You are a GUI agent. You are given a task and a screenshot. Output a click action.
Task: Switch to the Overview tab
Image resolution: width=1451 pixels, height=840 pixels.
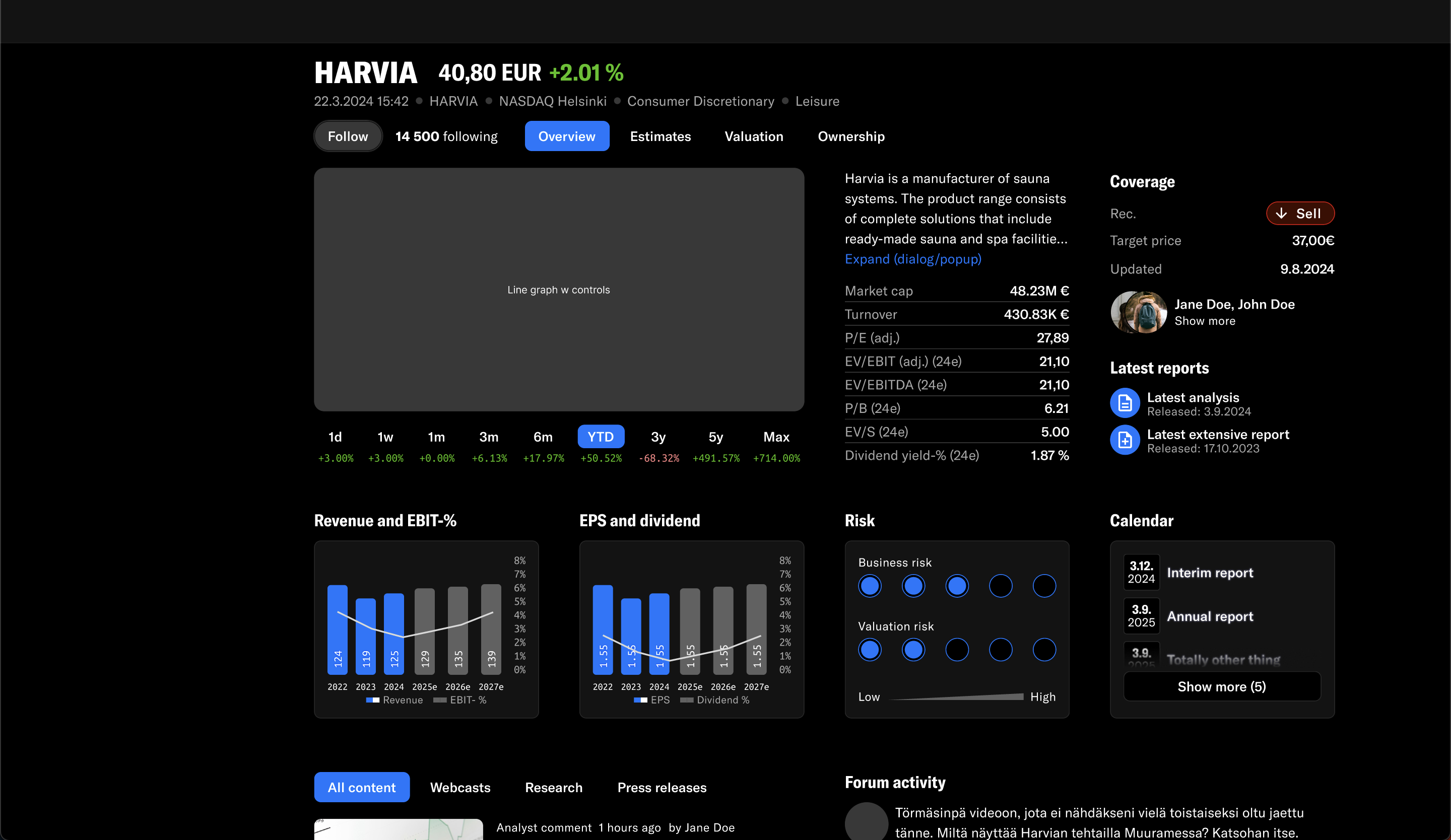(x=567, y=136)
